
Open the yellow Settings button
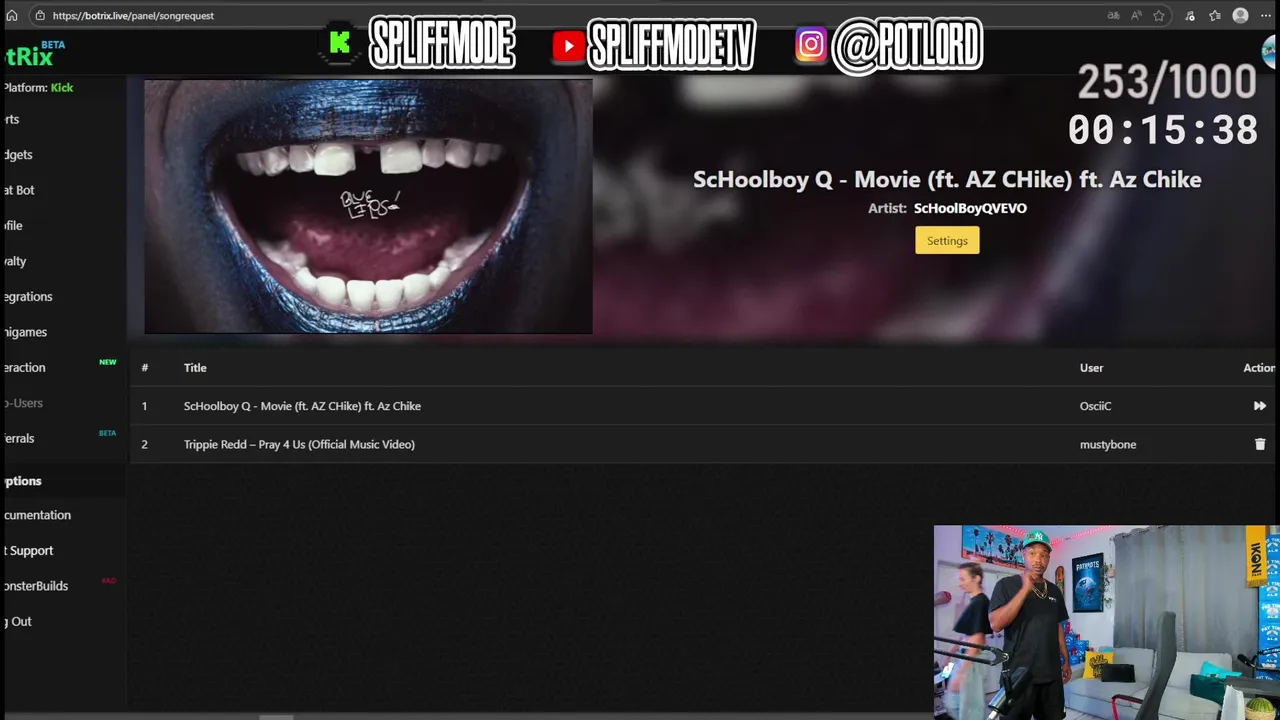(947, 240)
